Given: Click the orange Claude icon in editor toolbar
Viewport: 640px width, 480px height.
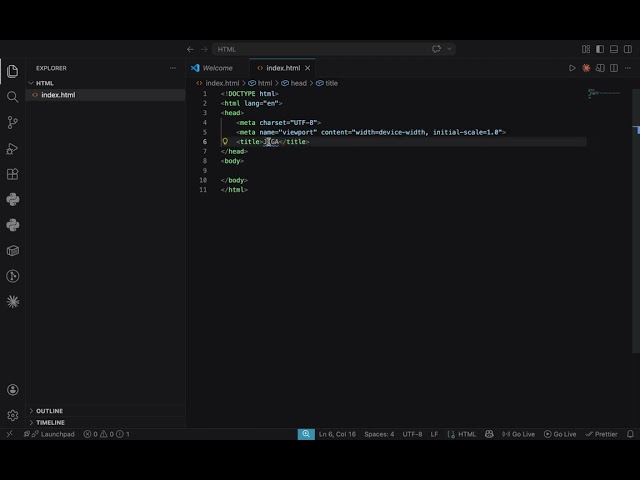Looking at the screenshot, I should [x=586, y=68].
